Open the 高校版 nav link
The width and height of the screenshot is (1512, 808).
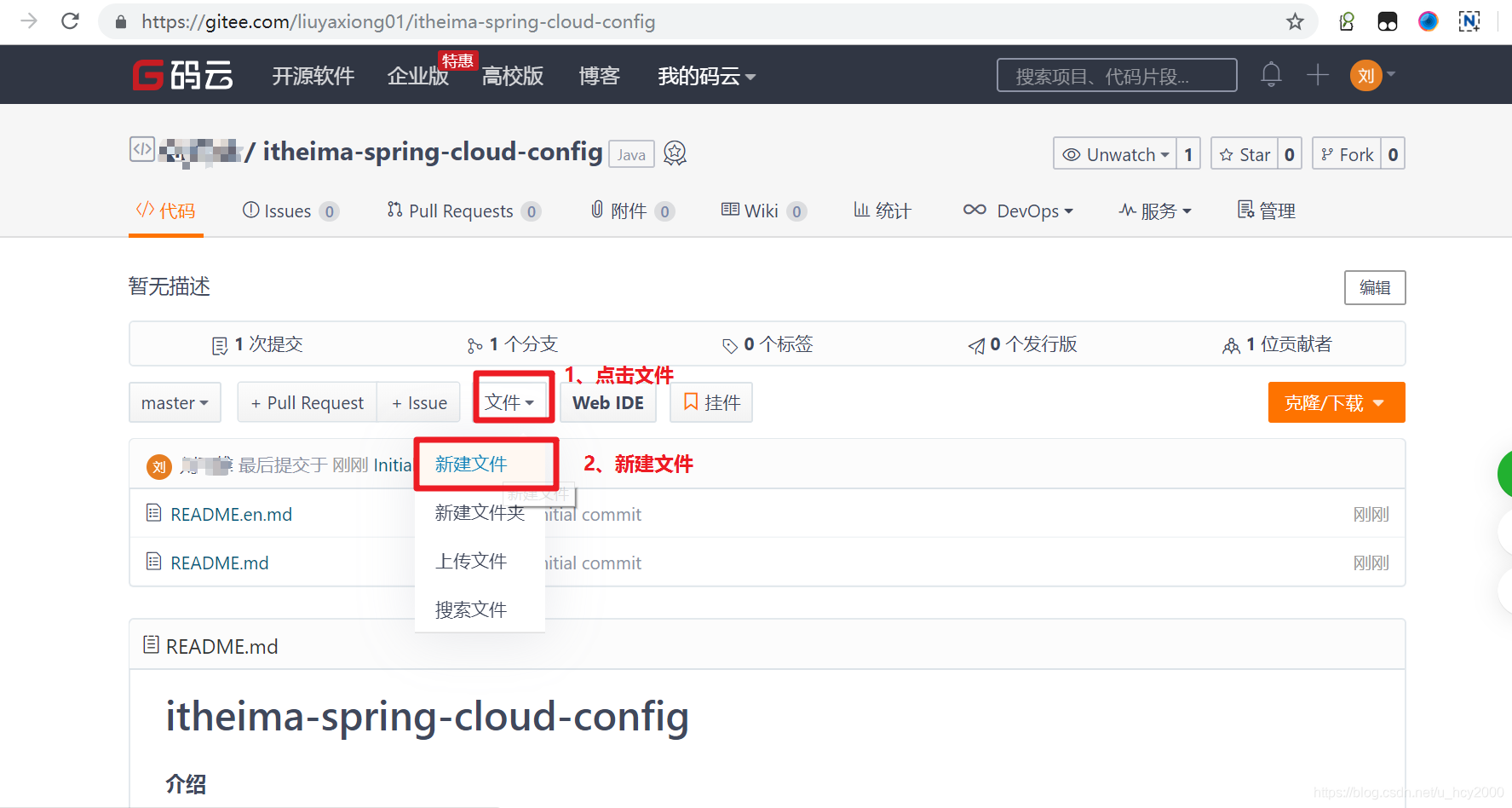513,76
